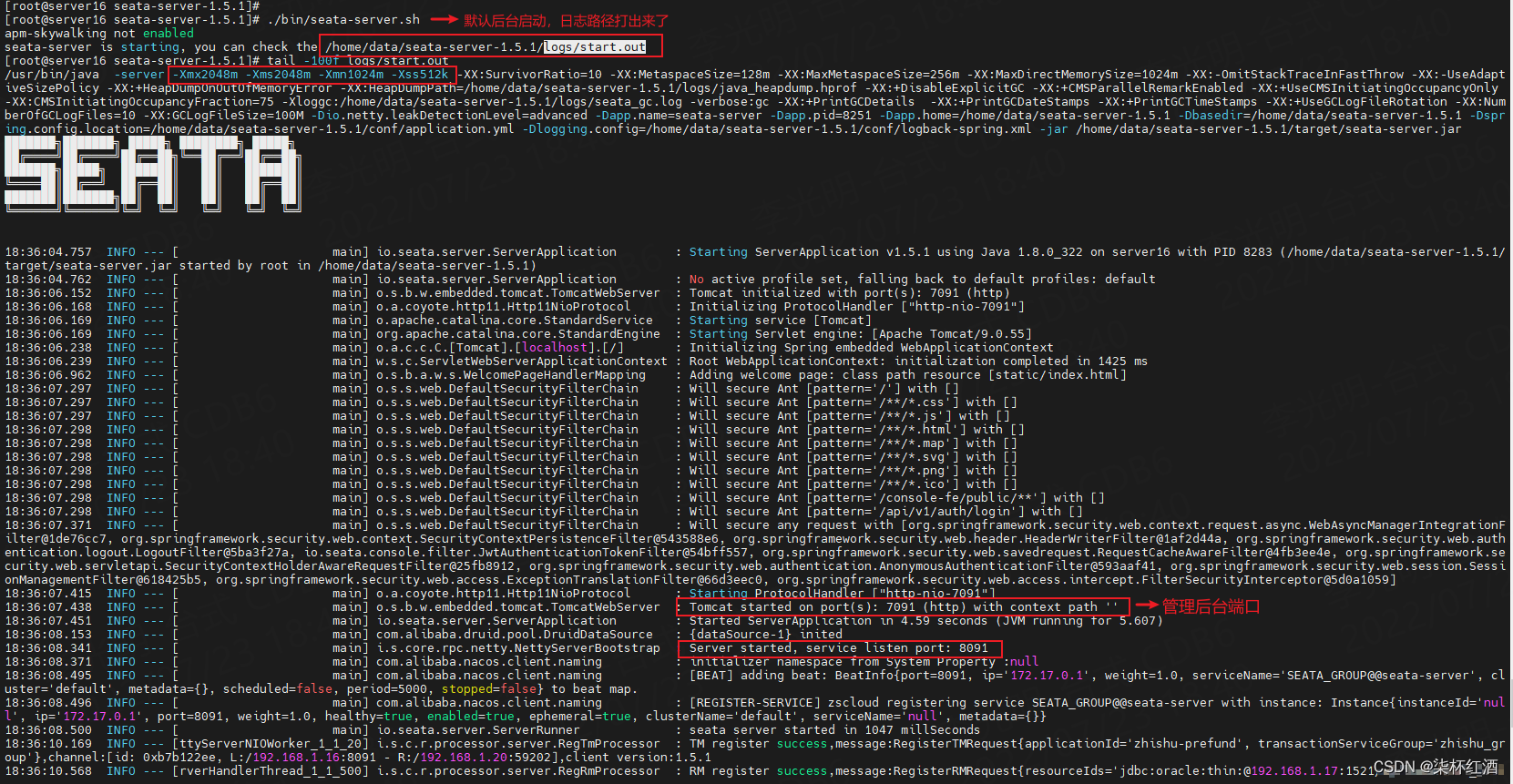This screenshot has height=784, width=1513.
Task: Click the 18:36:08.341 timestamp
Action: click(48, 647)
